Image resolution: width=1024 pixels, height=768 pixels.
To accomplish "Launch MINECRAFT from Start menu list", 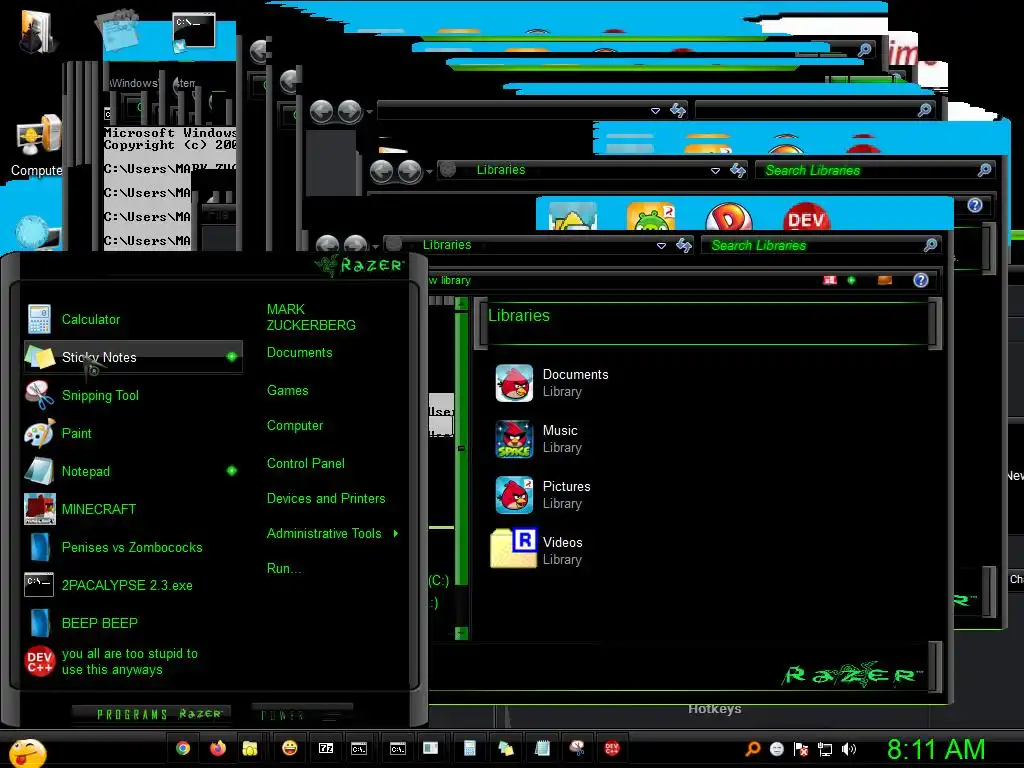I will click(133, 509).
